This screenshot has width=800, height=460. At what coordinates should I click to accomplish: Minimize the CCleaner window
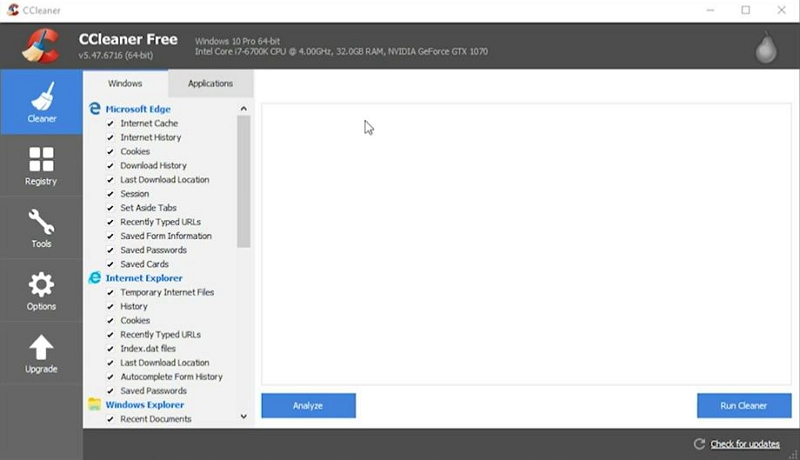pyautogui.click(x=710, y=10)
